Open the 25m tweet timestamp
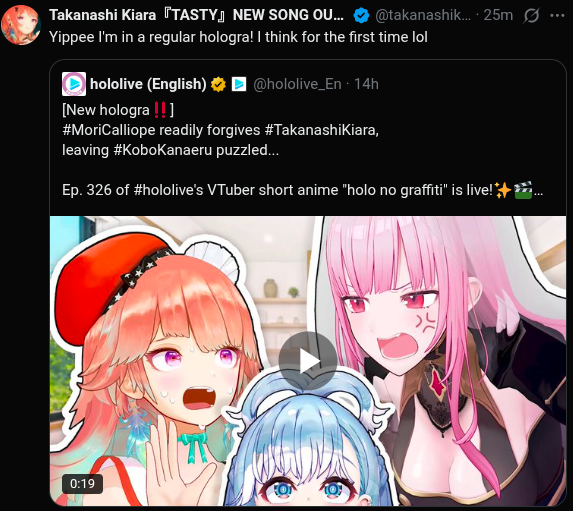The width and height of the screenshot is (573, 511). (498, 15)
